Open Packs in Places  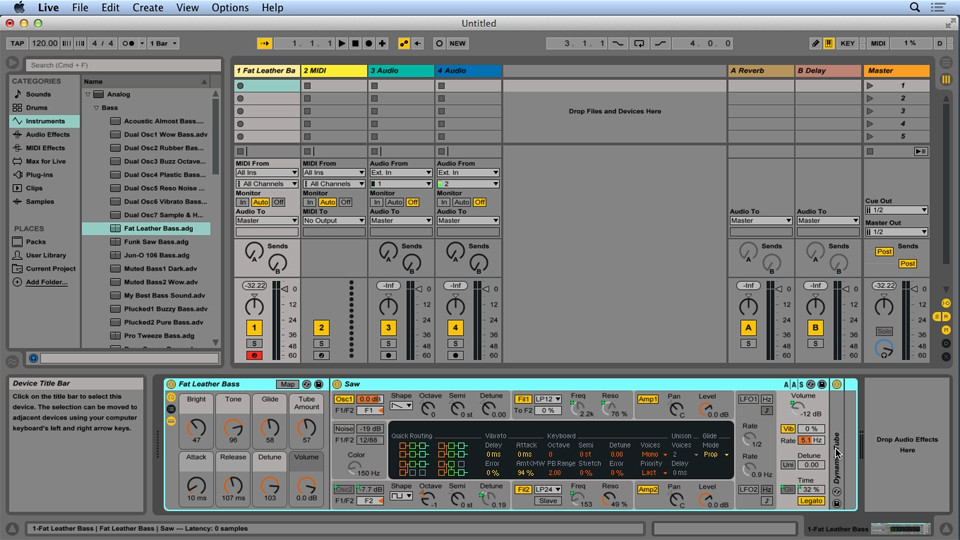pos(36,242)
